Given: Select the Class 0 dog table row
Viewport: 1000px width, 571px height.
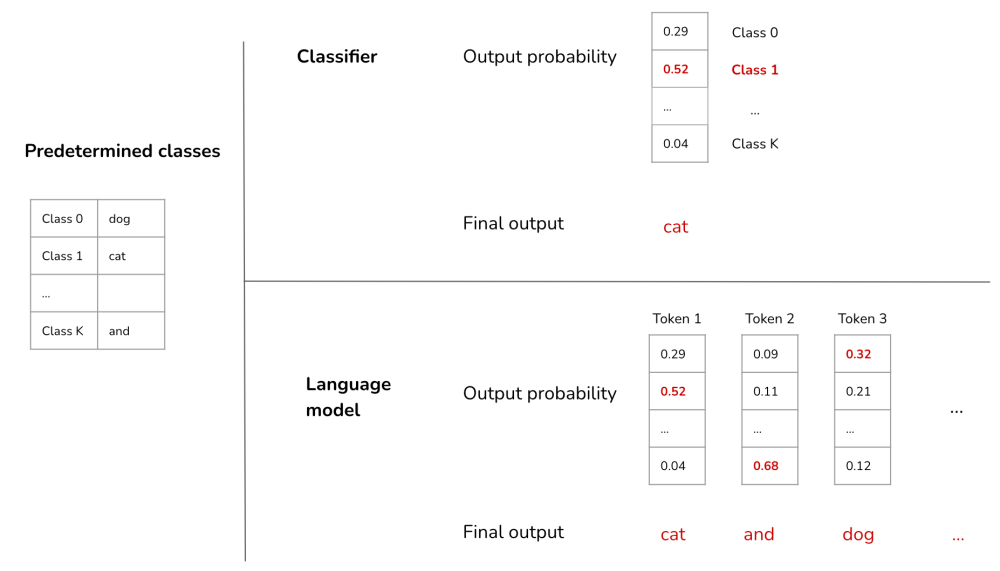Looking at the screenshot, I should pos(98,219).
